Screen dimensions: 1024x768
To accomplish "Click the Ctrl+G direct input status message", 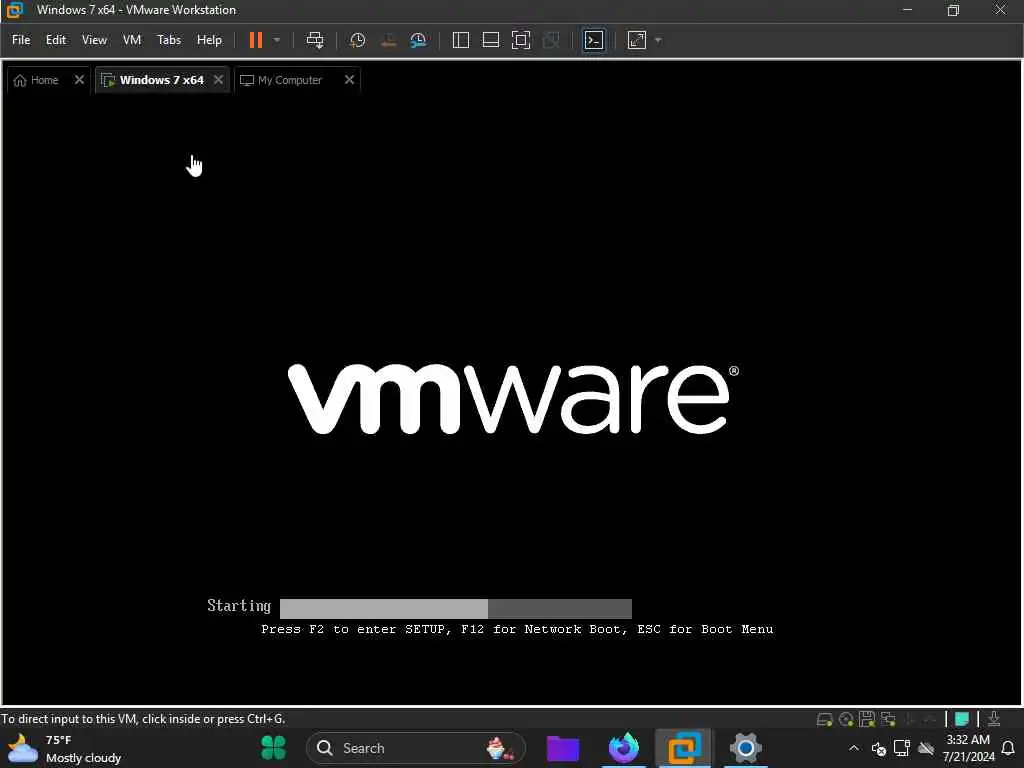I will (x=143, y=719).
